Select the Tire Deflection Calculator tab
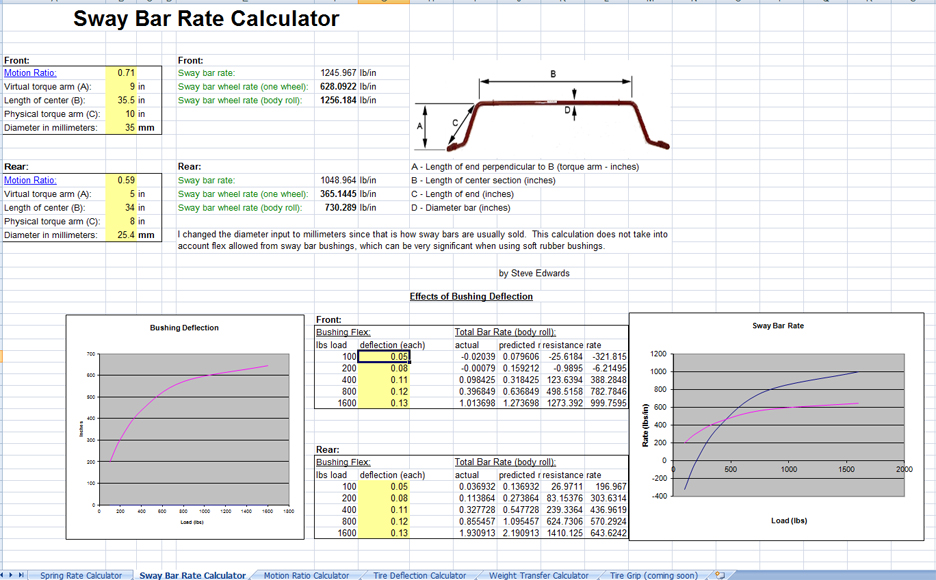936x580 pixels. [420, 575]
